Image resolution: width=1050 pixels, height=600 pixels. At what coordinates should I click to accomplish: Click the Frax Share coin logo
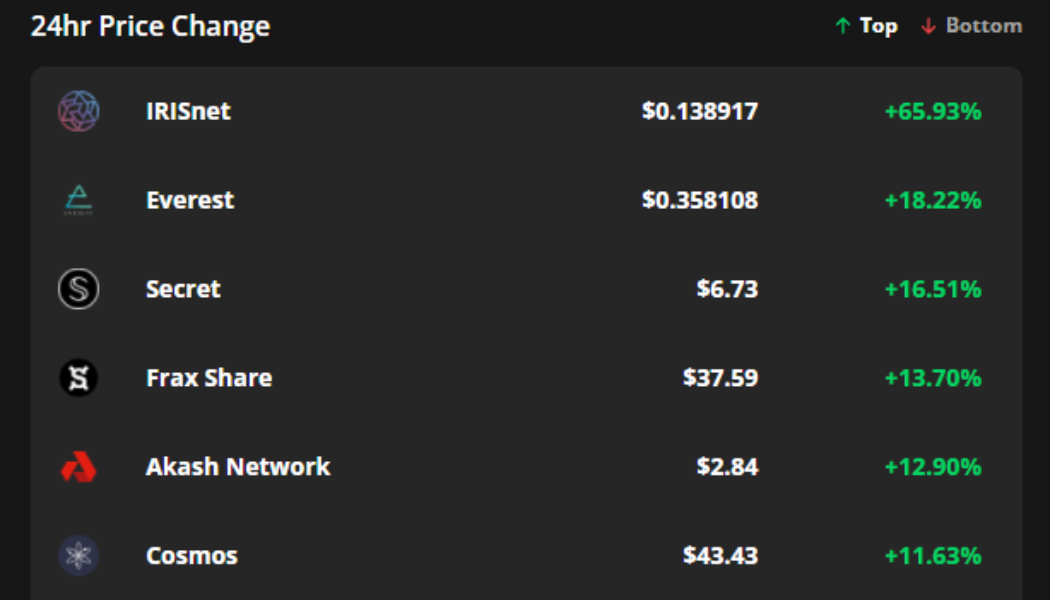coord(78,378)
